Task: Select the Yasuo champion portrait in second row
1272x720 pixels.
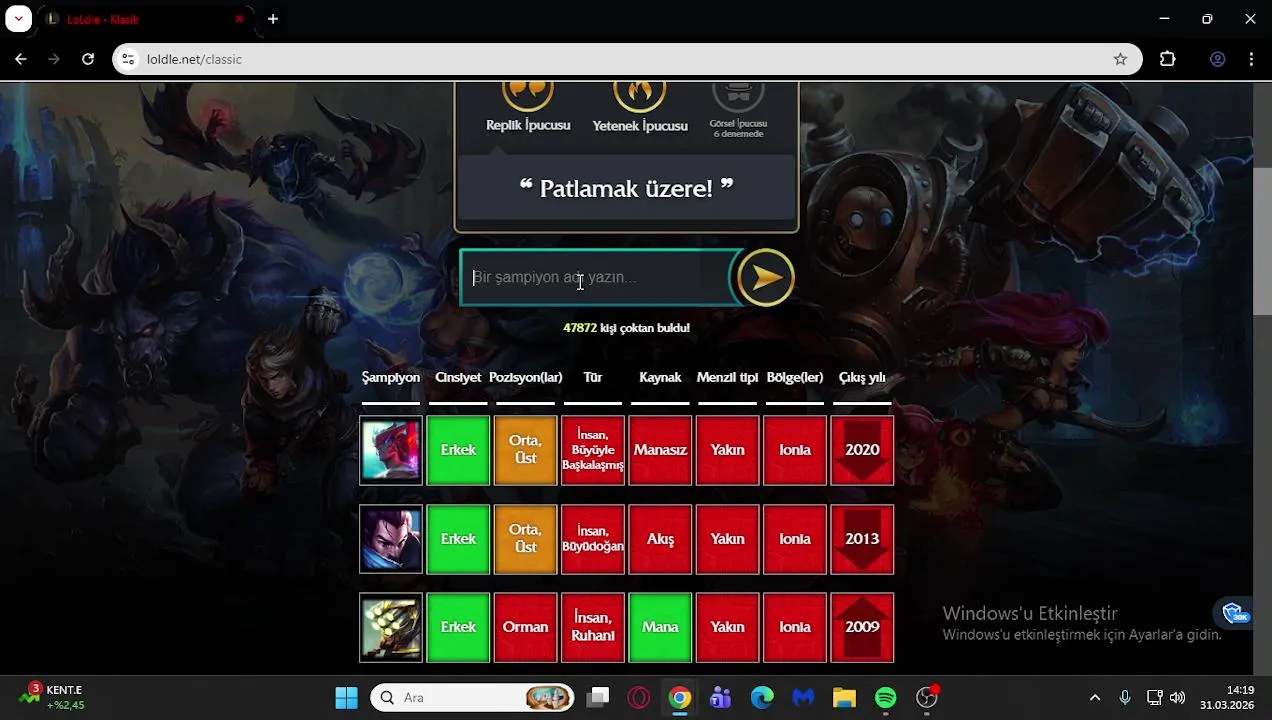Action: click(x=391, y=539)
